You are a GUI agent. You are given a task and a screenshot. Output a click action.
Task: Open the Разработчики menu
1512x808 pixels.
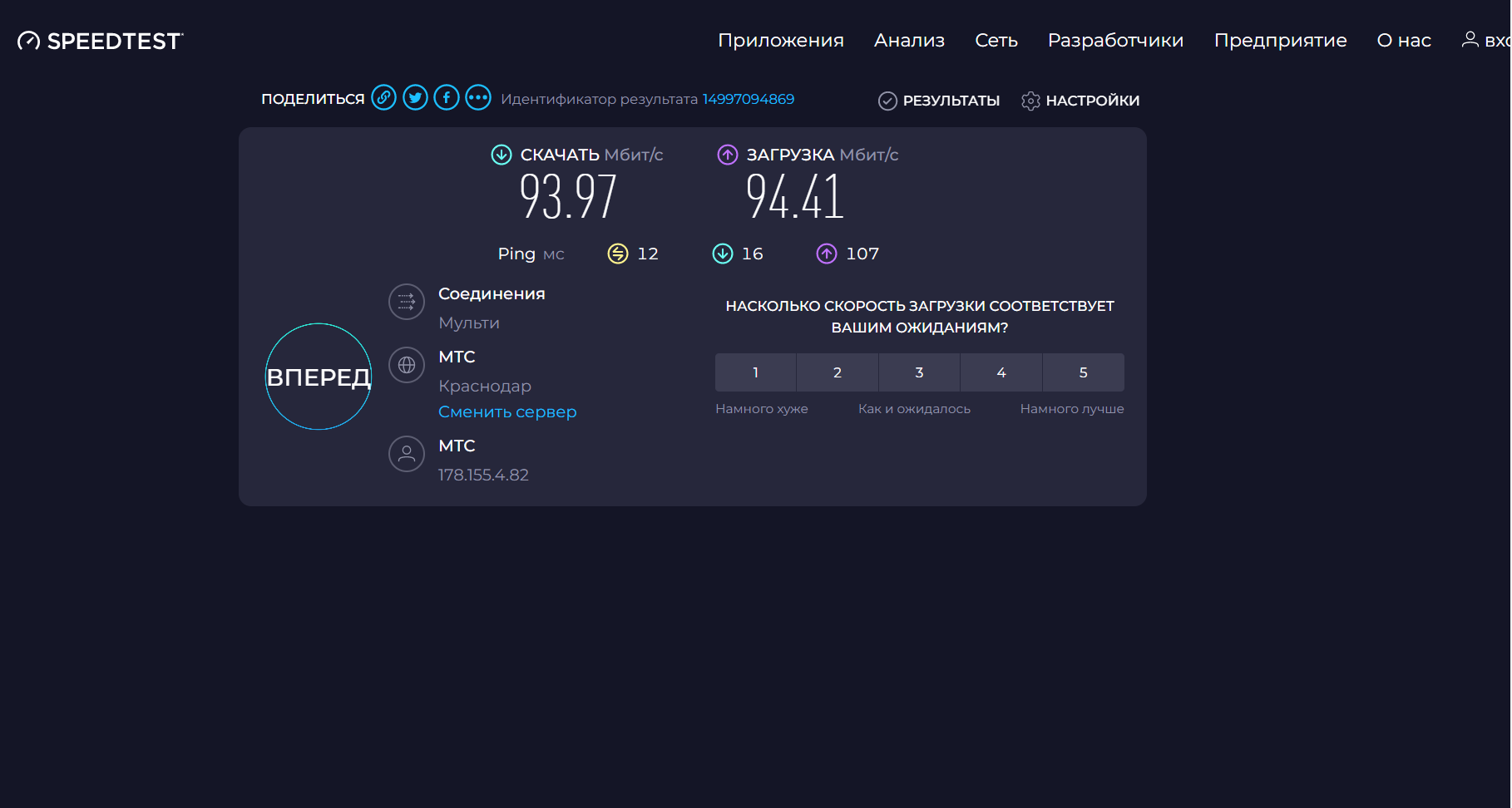point(1115,40)
